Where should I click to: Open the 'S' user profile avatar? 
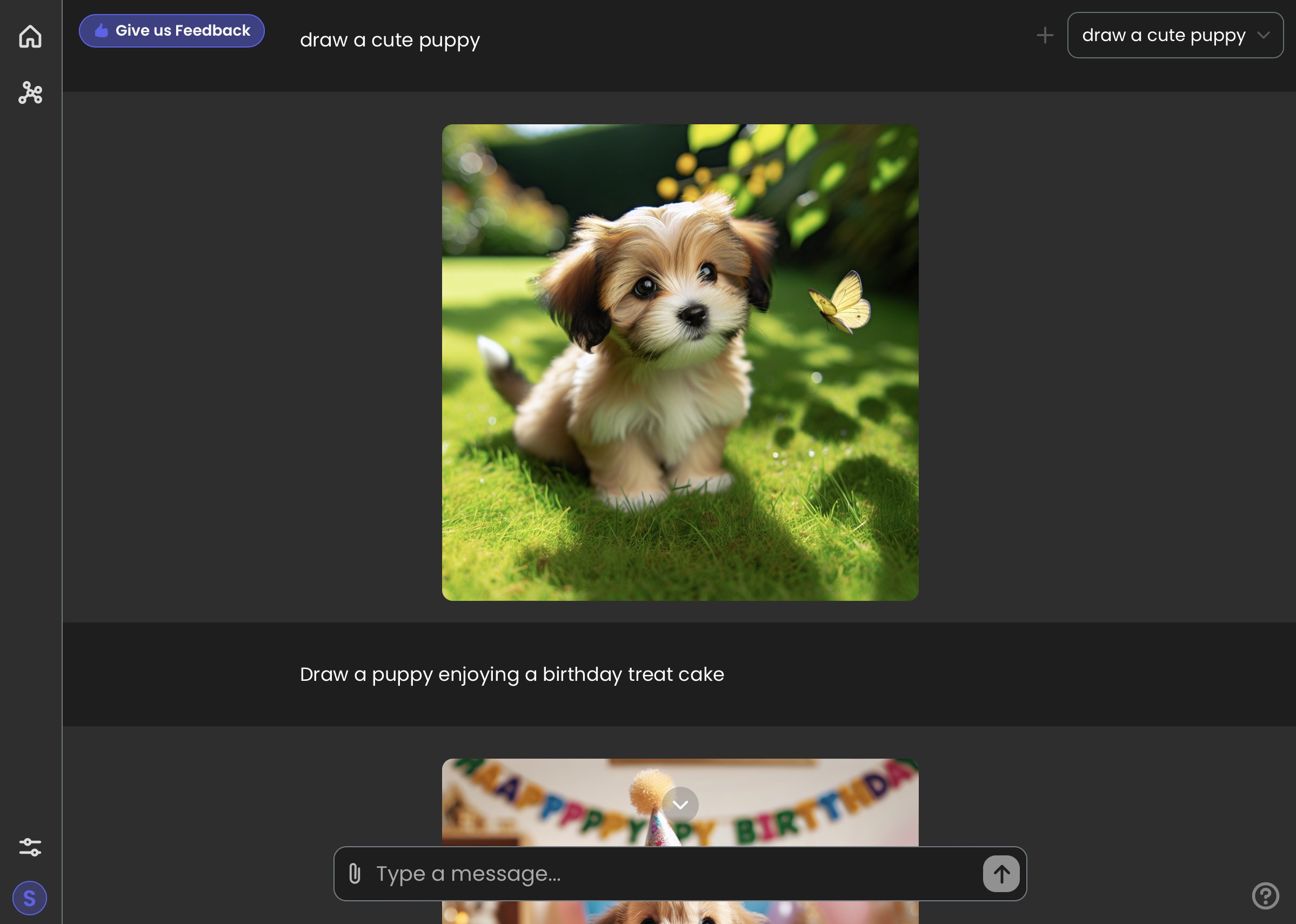30,898
